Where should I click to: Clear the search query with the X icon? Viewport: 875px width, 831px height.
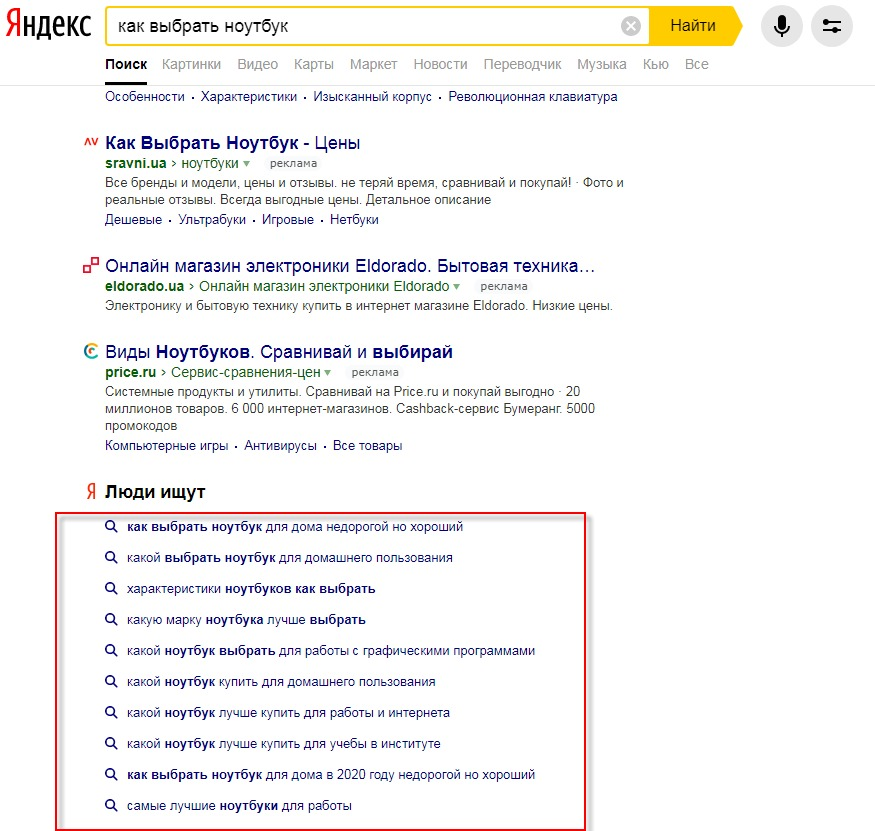pos(631,26)
